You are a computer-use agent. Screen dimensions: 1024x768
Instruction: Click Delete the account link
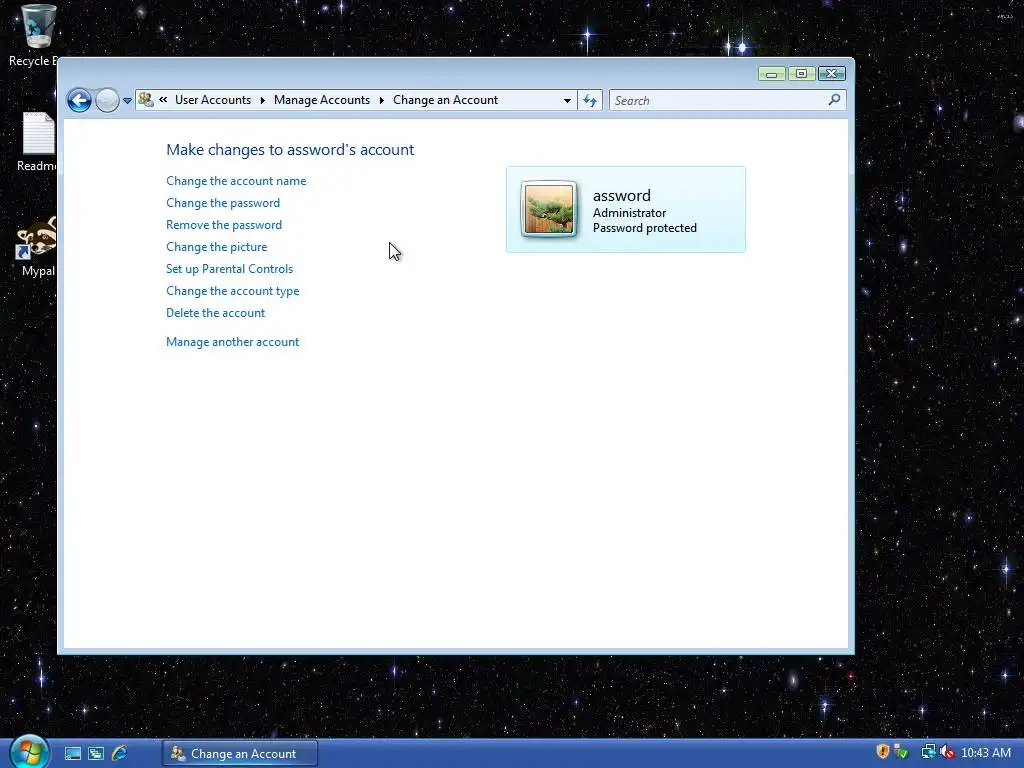216,313
